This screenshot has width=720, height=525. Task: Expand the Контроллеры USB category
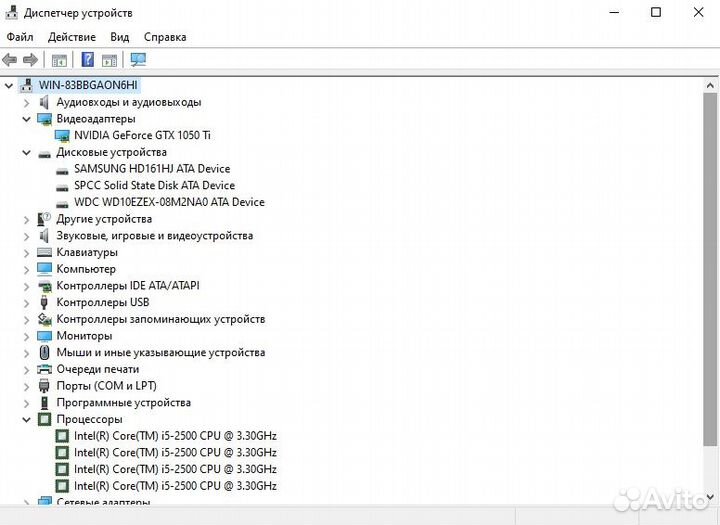pos(26,302)
